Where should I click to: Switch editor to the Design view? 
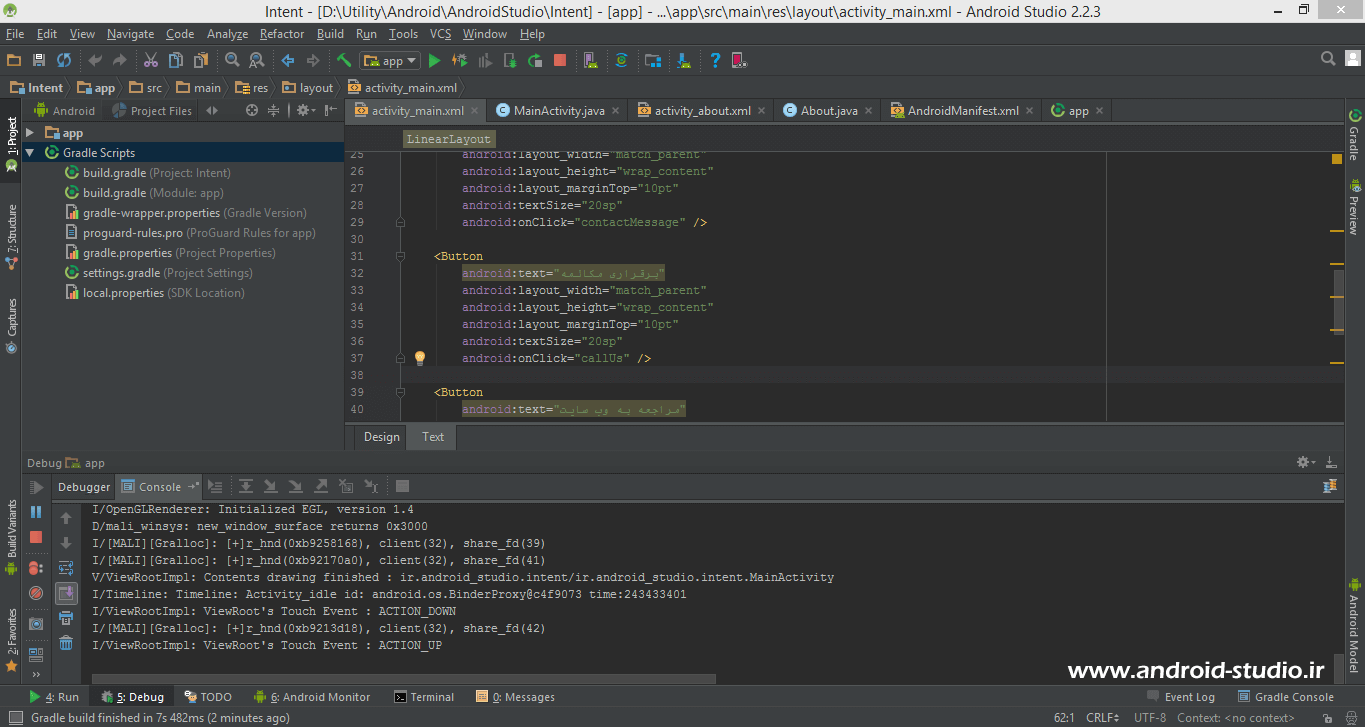(x=381, y=437)
